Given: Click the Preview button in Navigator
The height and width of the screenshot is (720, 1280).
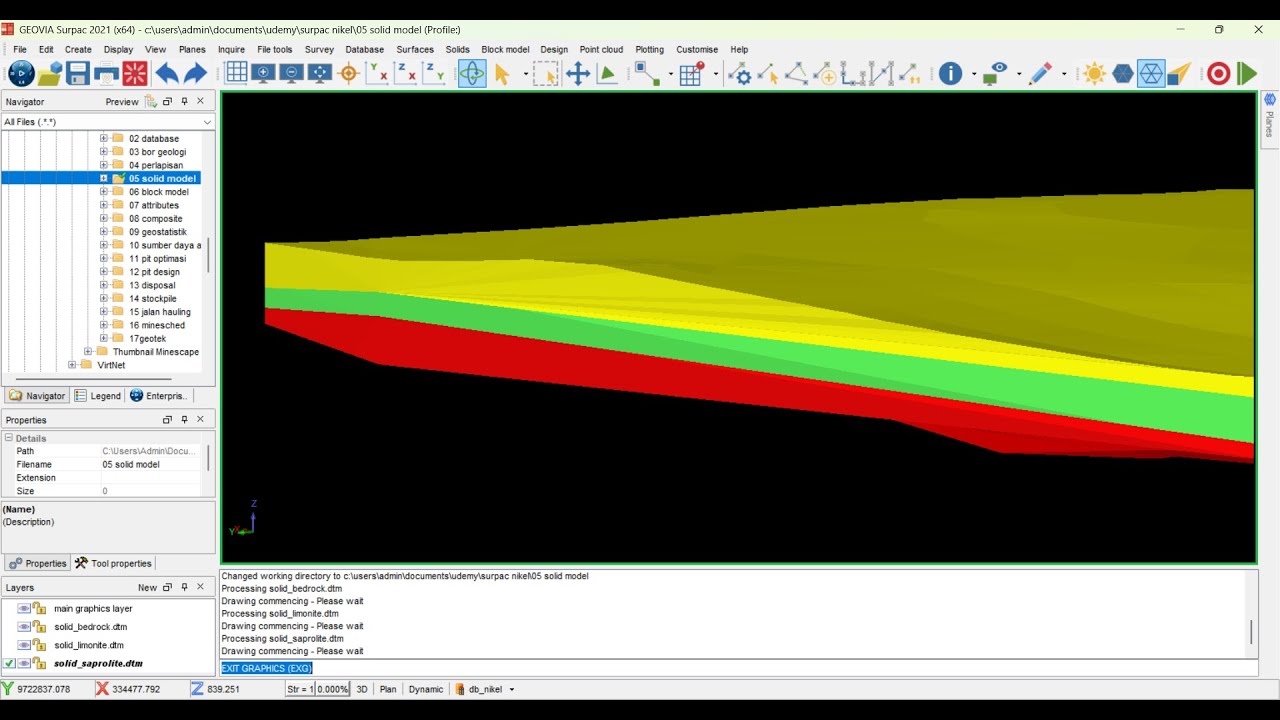Looking at the screenshot, I should (122, 102).
